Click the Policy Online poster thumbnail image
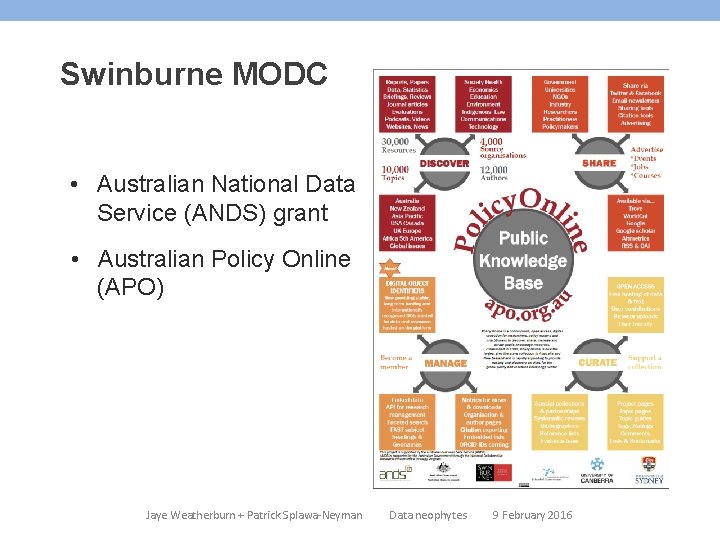 pyautogui.click(x=521, y=279)
